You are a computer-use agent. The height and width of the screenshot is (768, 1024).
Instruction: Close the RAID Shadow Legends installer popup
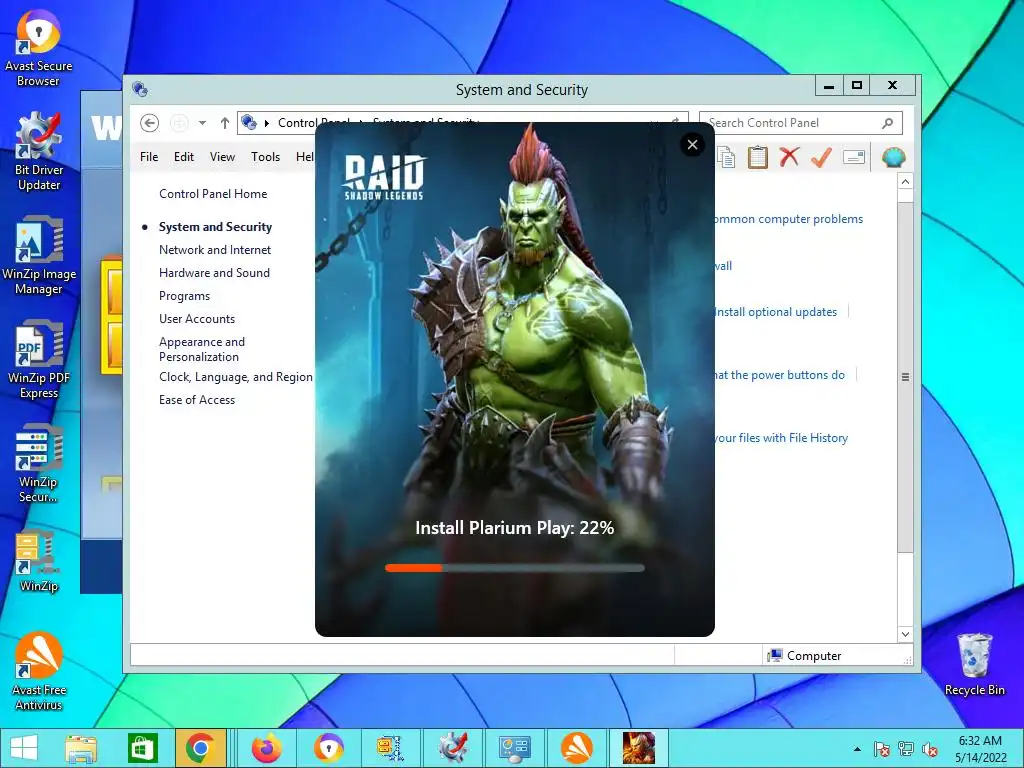692,144
